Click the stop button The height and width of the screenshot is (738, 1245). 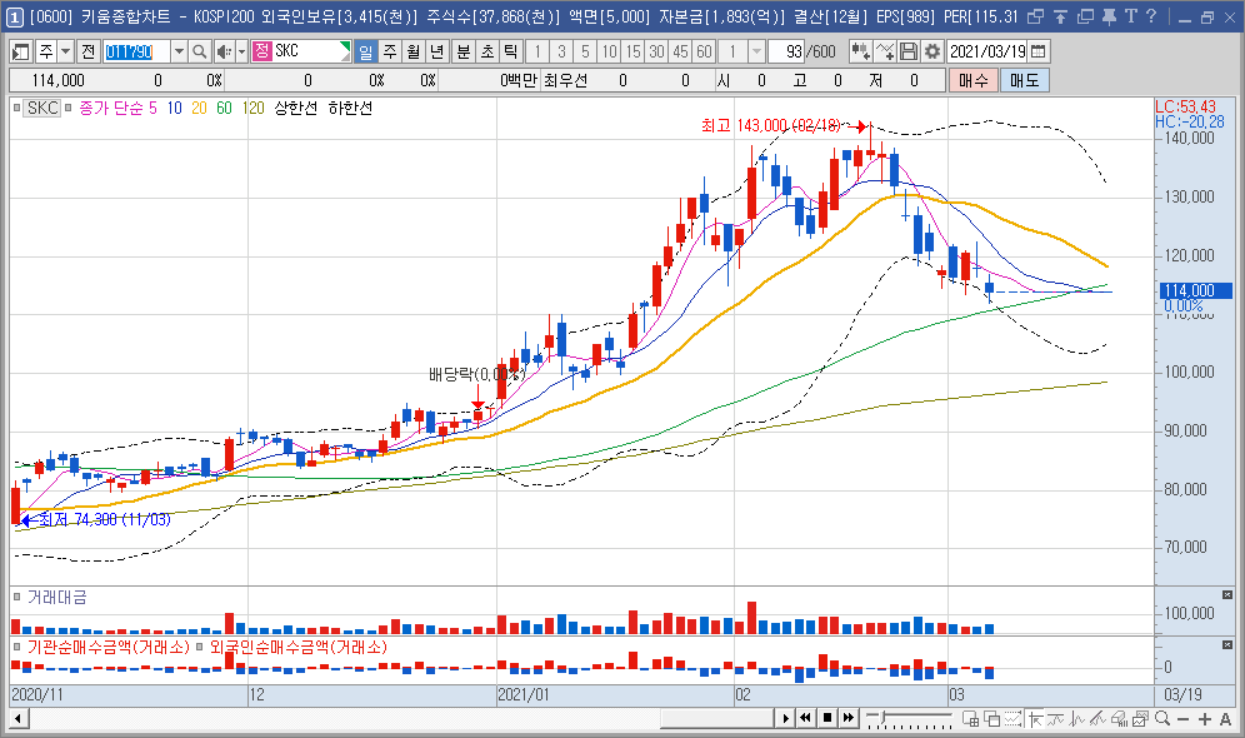pyautogui.click(x=828, y=718)
